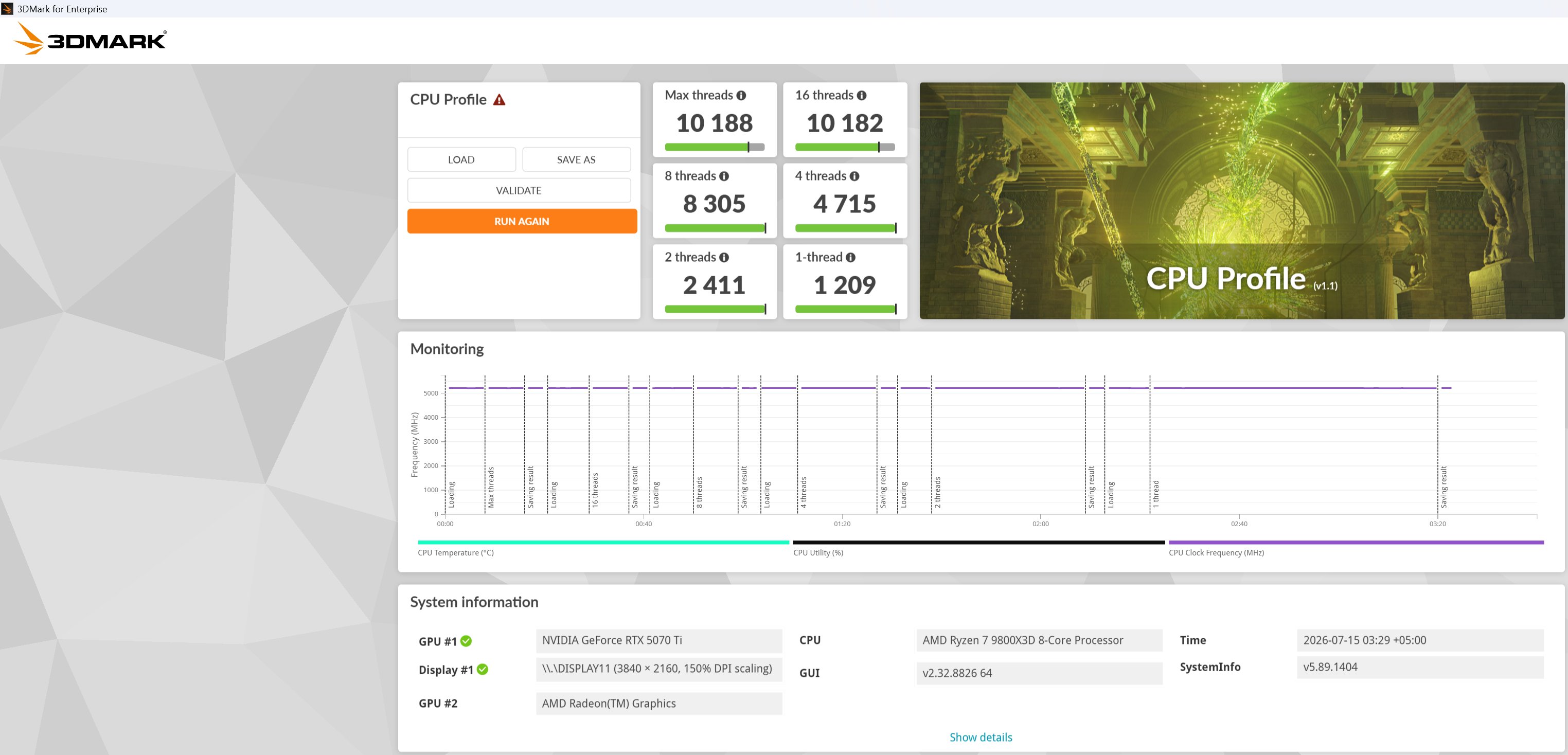Click the CPU Profile (v1.1) thumbnail image

coord(1242,201)
